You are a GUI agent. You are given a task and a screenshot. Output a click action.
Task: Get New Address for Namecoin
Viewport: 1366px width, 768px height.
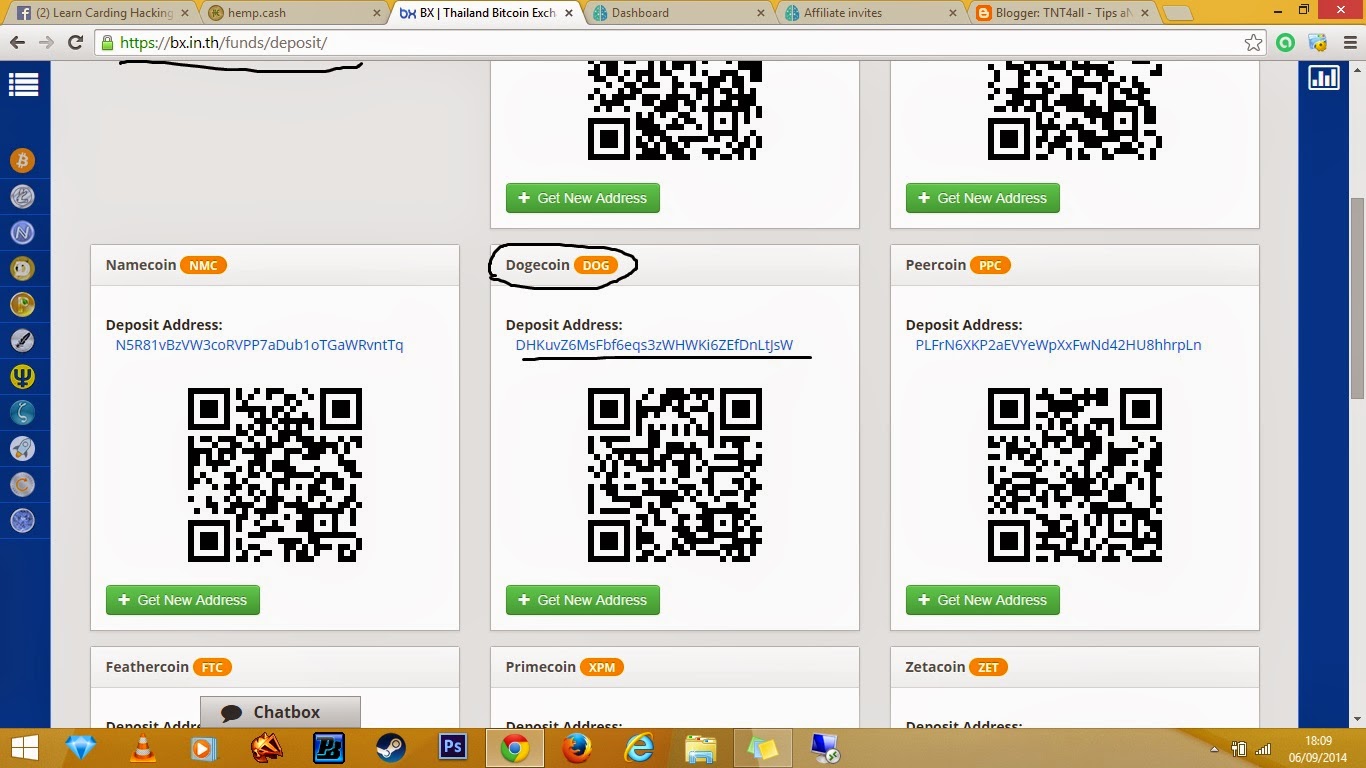(183, 600)
